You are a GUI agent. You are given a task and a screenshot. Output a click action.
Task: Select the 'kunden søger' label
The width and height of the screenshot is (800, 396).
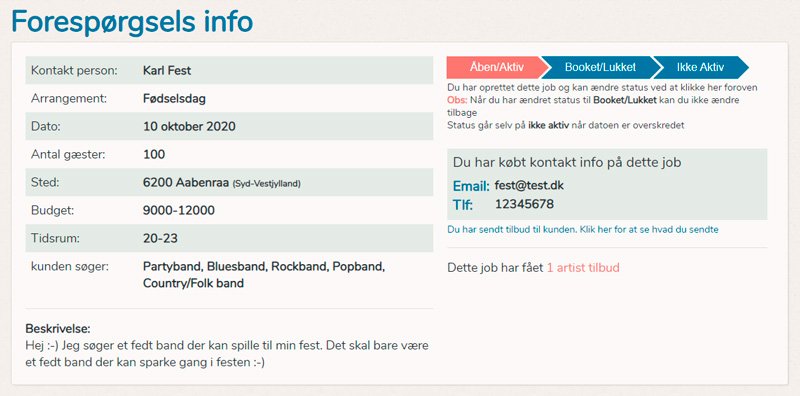point(70,266)
